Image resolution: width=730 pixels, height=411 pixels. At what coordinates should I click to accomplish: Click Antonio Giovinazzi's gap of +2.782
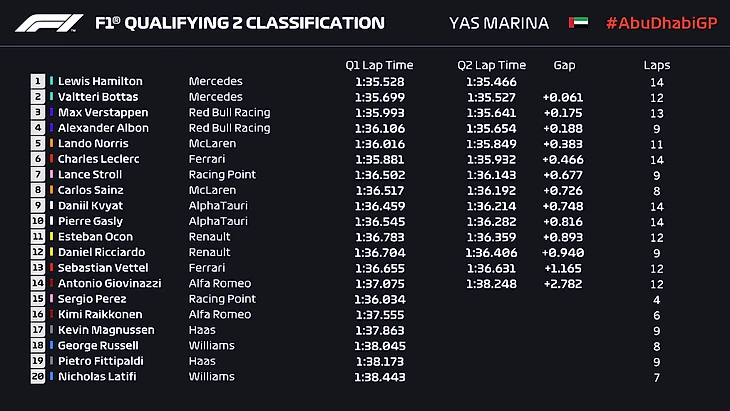[562, 283]
